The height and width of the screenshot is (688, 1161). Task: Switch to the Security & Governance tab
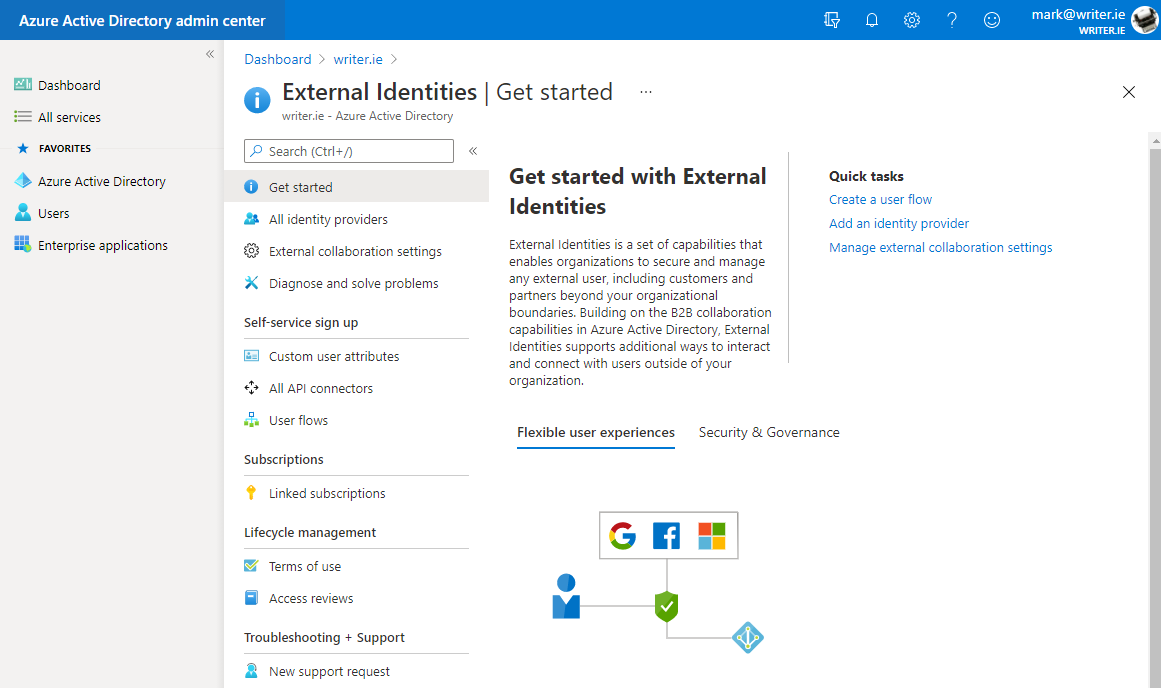[x=769, y=432]
